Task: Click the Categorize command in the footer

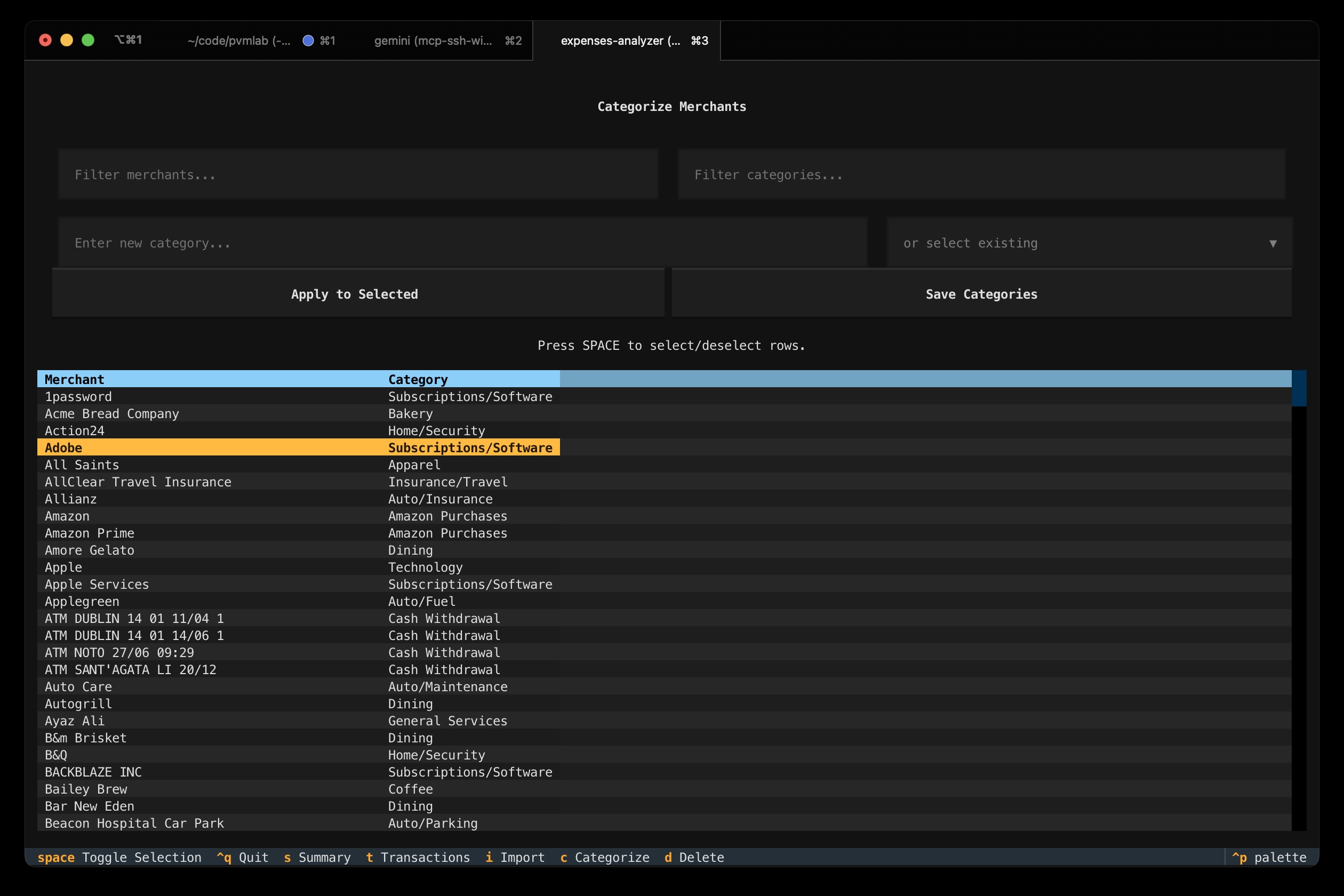Action: [x=605, y=857]
